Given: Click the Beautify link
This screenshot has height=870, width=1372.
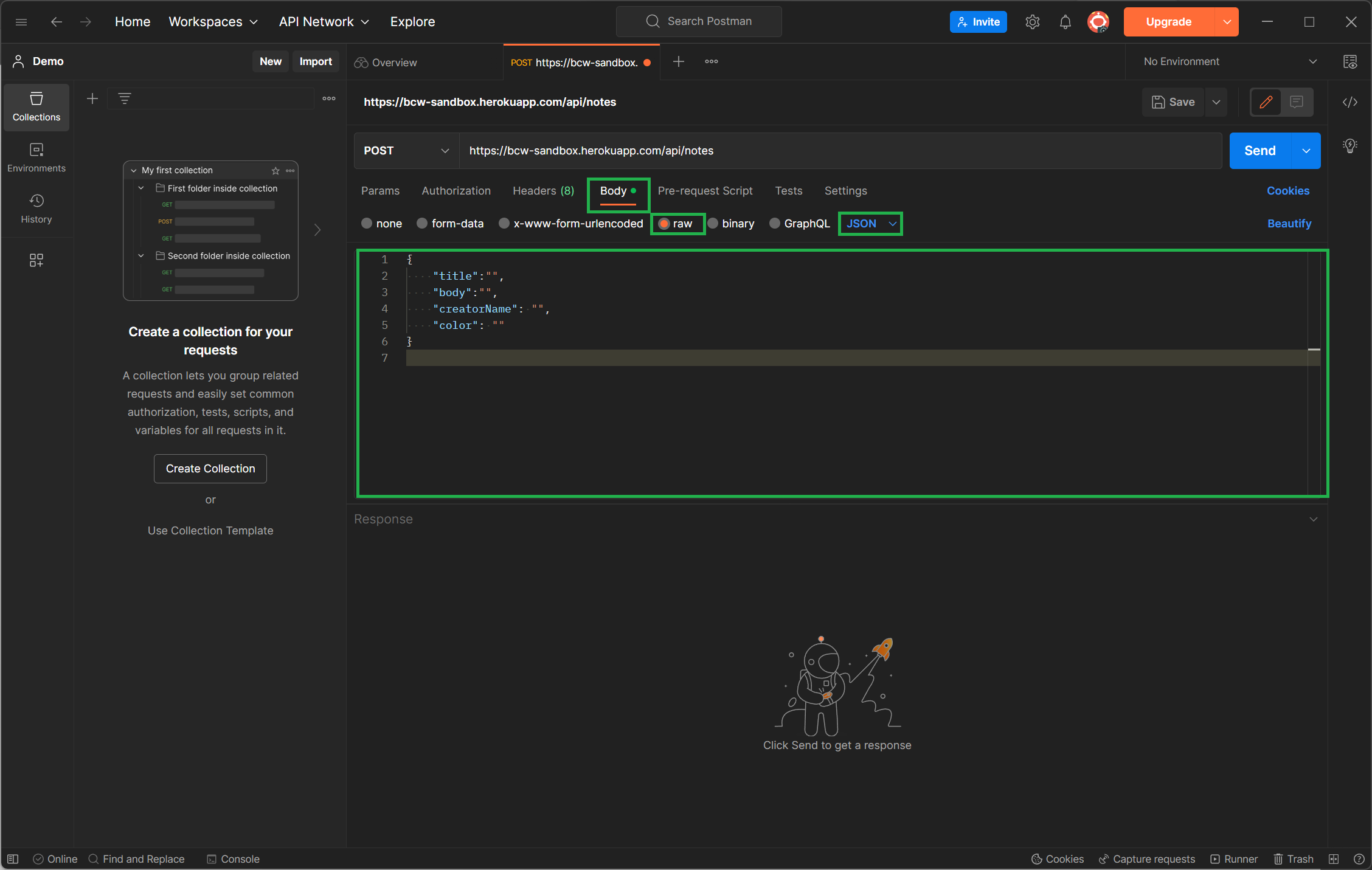Looking at the screenshot, I should click(x=1289, y=224).
